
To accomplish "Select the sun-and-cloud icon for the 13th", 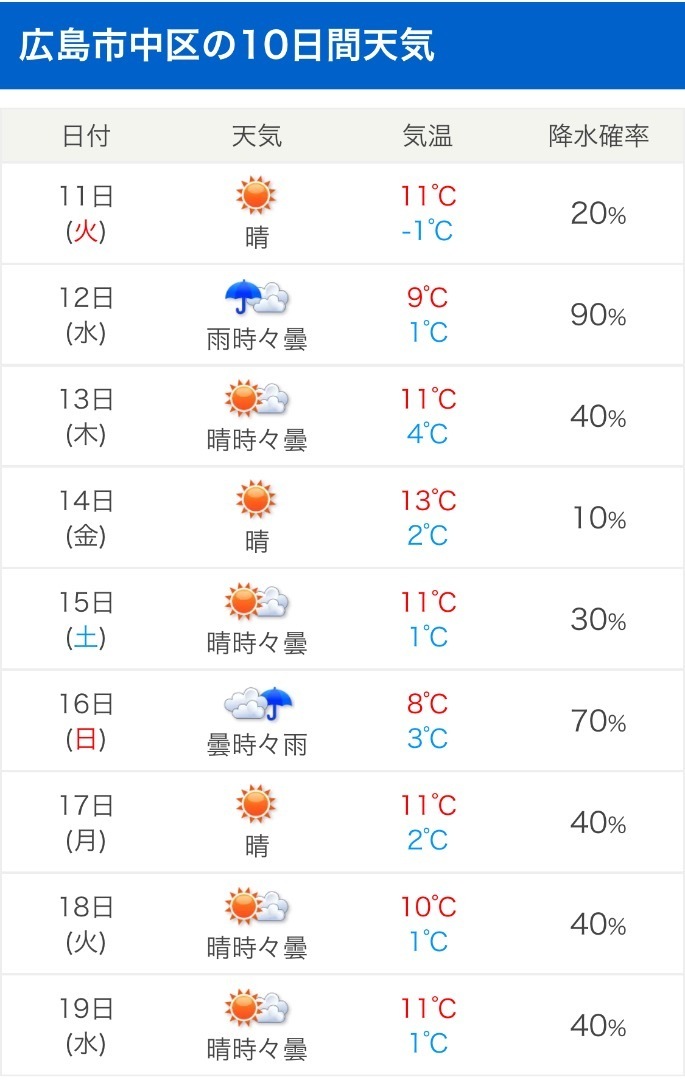I will click(256, 398).
